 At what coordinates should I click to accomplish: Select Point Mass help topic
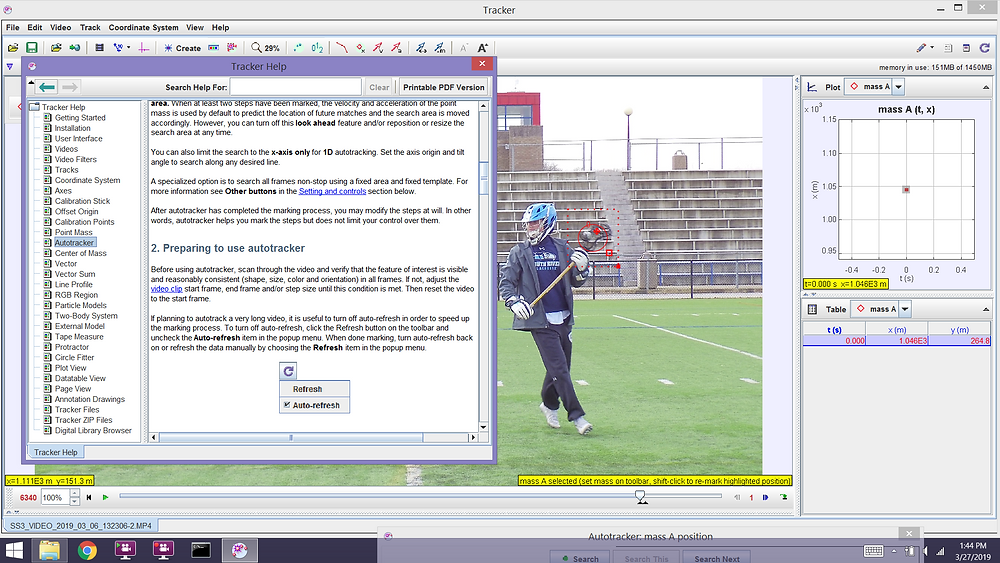pyautogui.click(x=73, y=233)
